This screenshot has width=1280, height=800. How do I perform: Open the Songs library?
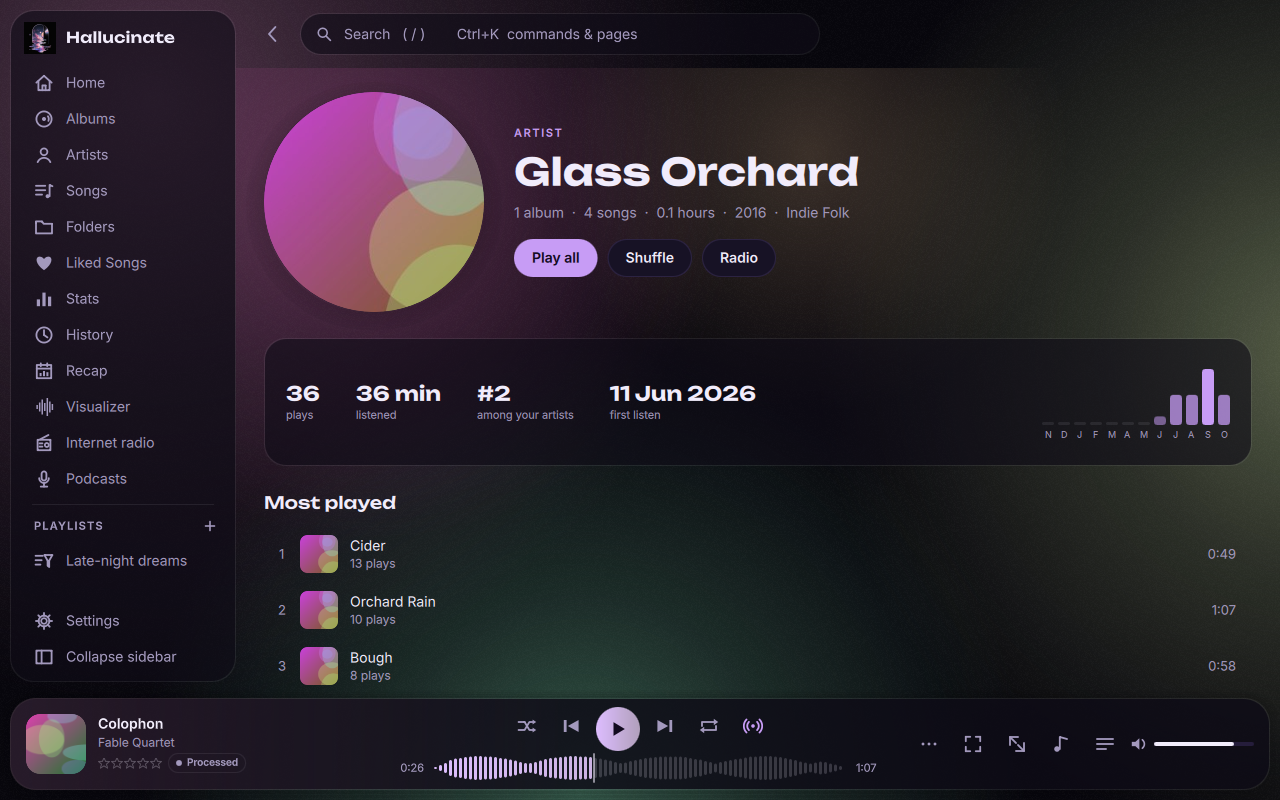click(123, 191)
